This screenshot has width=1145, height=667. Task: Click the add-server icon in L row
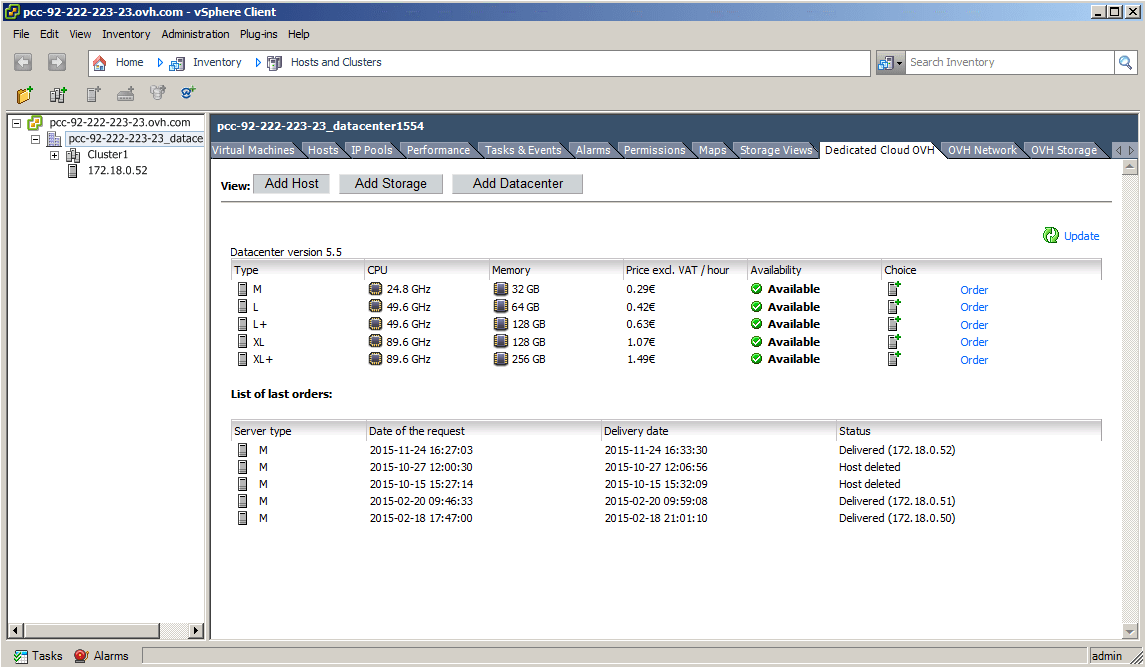point(894,306)
